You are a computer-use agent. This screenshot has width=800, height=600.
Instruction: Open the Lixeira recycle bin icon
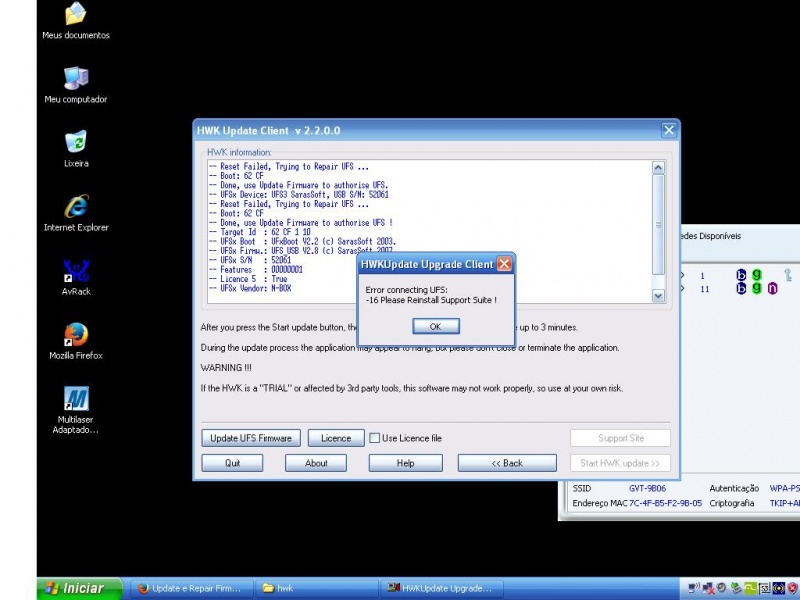[76, 149]
